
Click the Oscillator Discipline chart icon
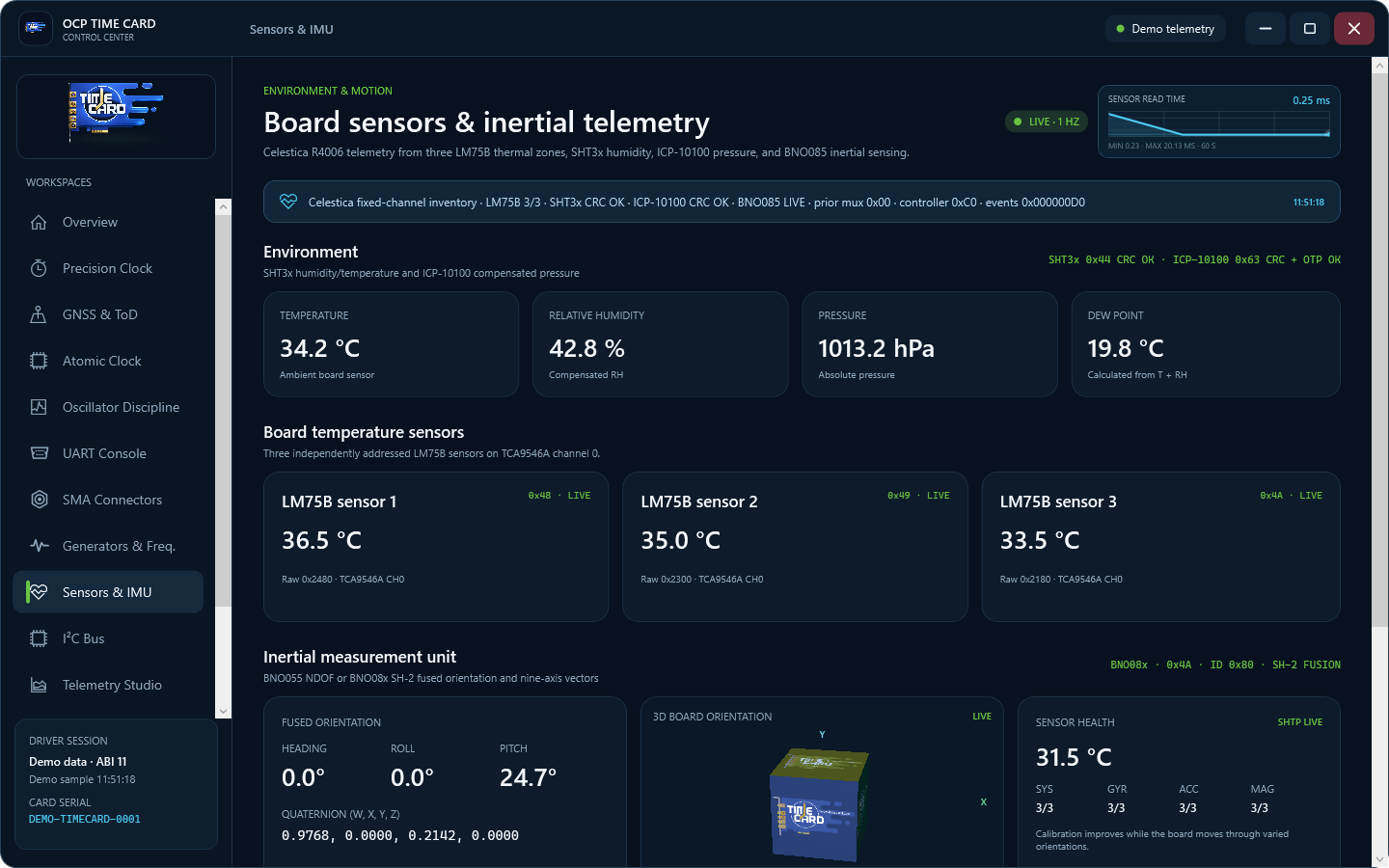[39, 407]
